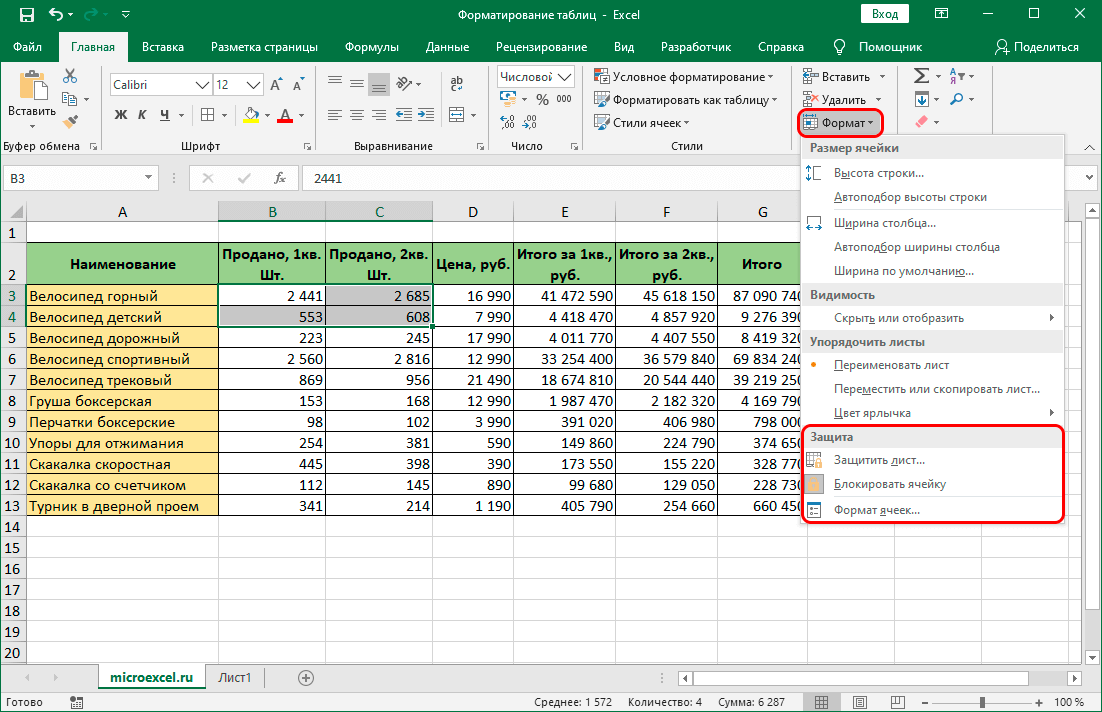1102x712 pixels.
Task: Click the Undo arrow in title bar
Action: click(56, 15)
